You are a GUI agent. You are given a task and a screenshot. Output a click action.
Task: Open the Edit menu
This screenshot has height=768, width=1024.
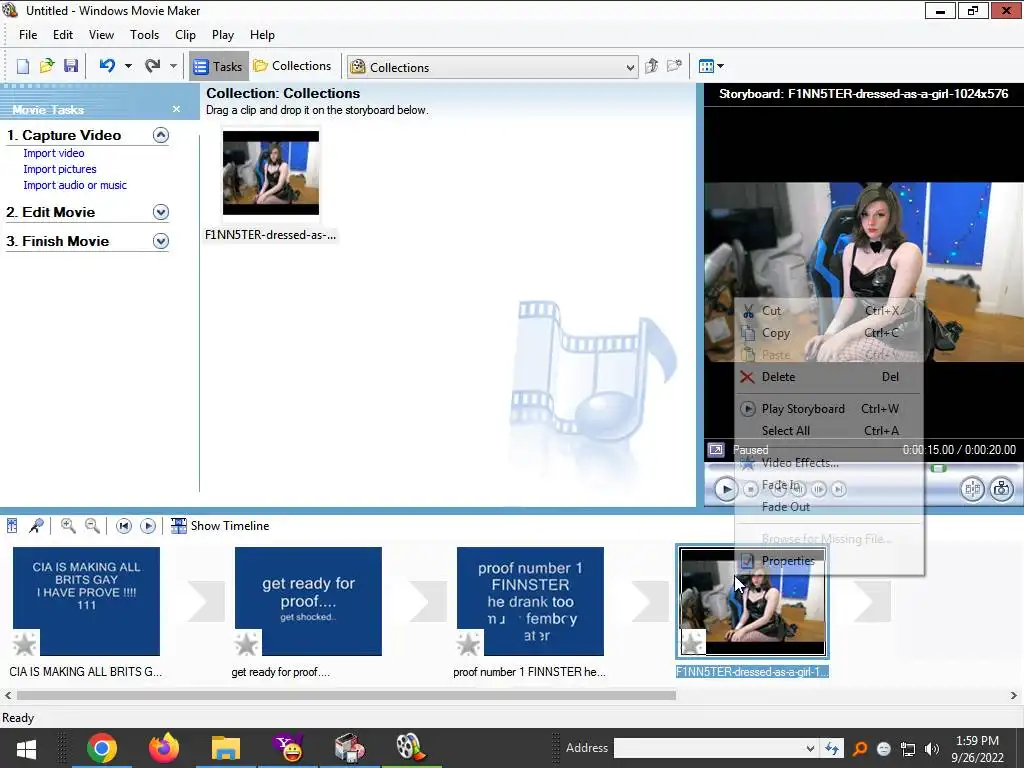point(63,35)
